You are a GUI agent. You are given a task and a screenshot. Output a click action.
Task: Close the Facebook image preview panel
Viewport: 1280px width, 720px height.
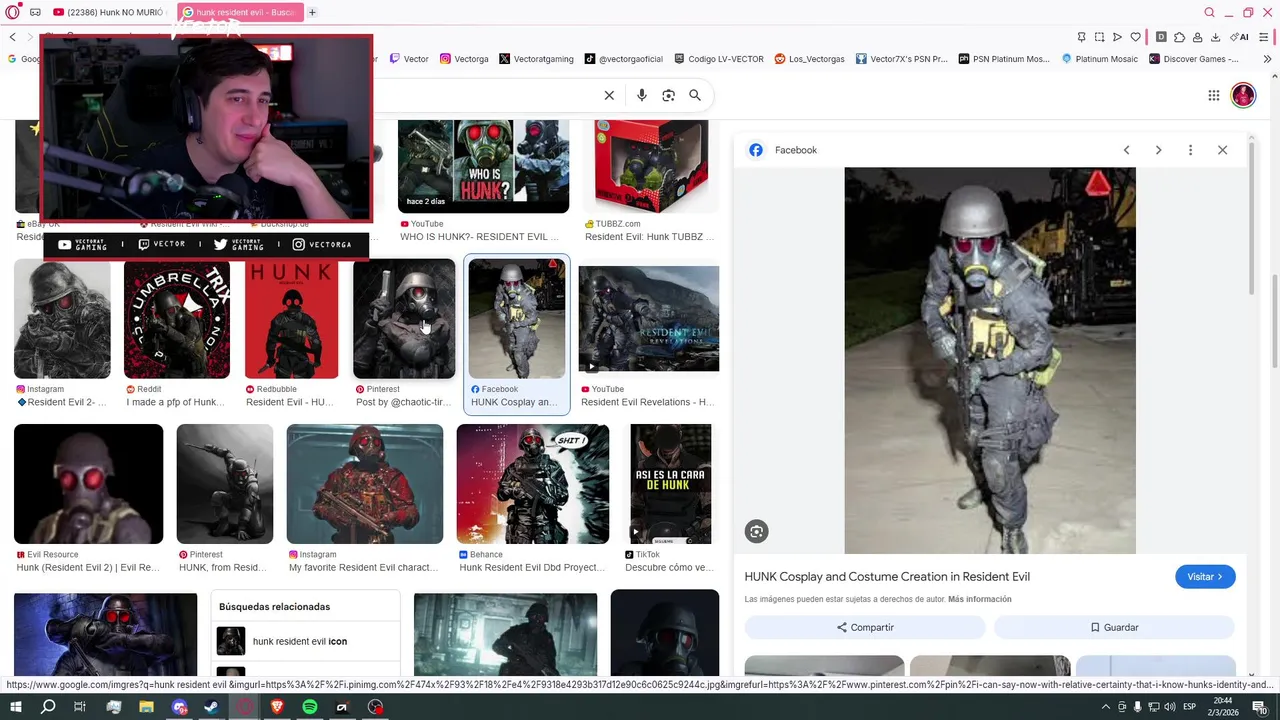[x=1222, y=150]
